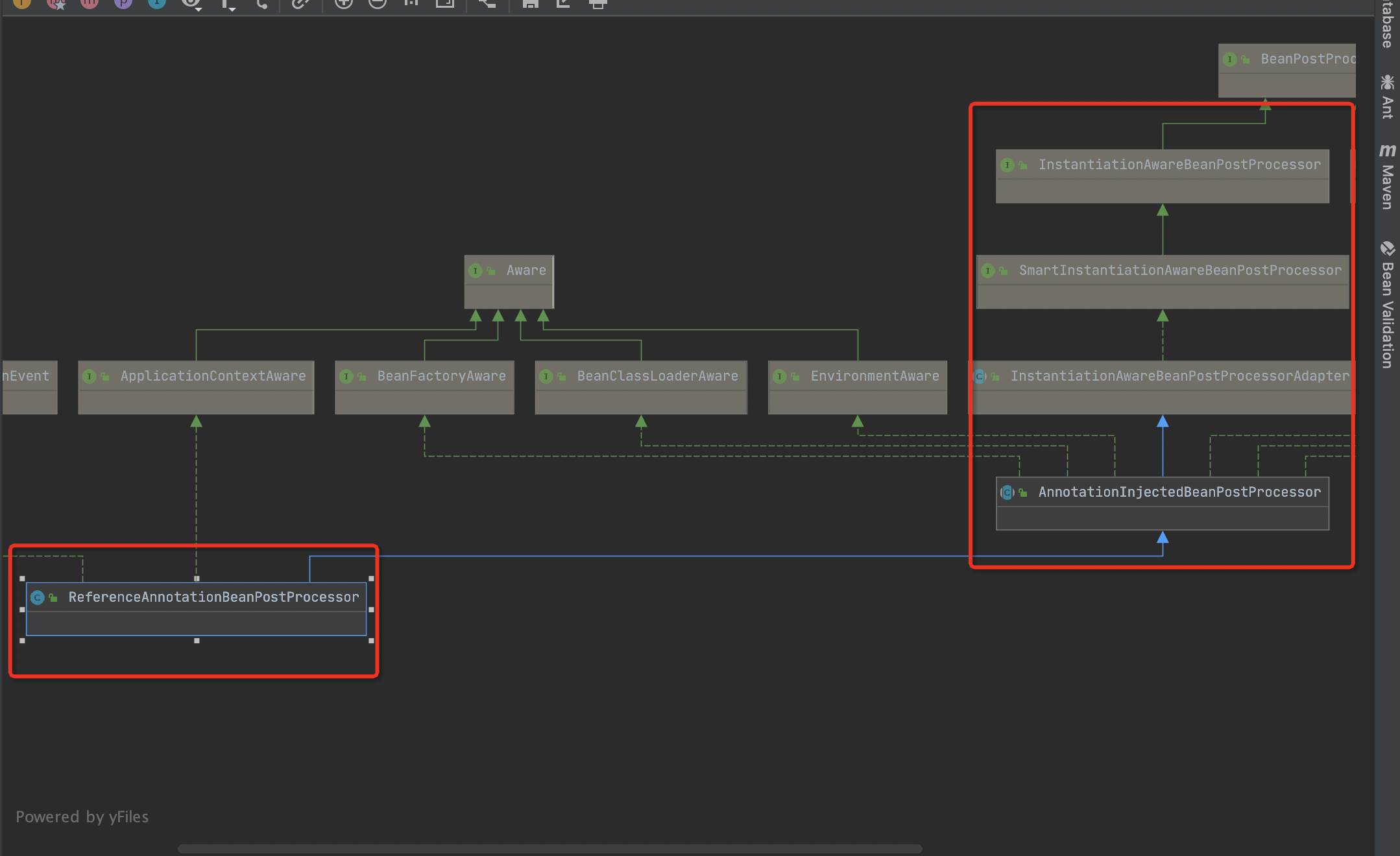
Task: Save the diagram with floppy icon
Action: [531, 3]
